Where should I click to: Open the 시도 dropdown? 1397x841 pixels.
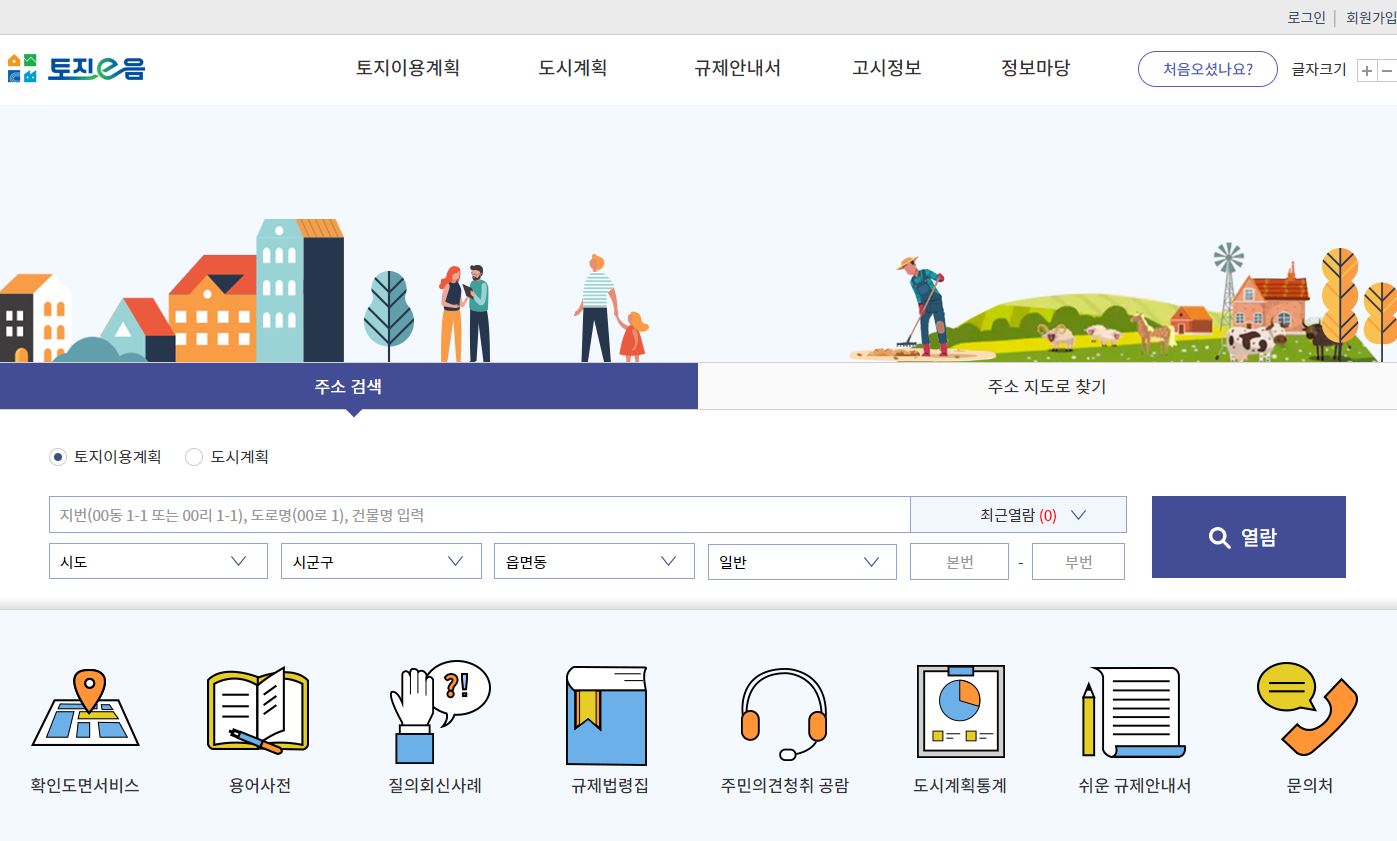[158, 561]
